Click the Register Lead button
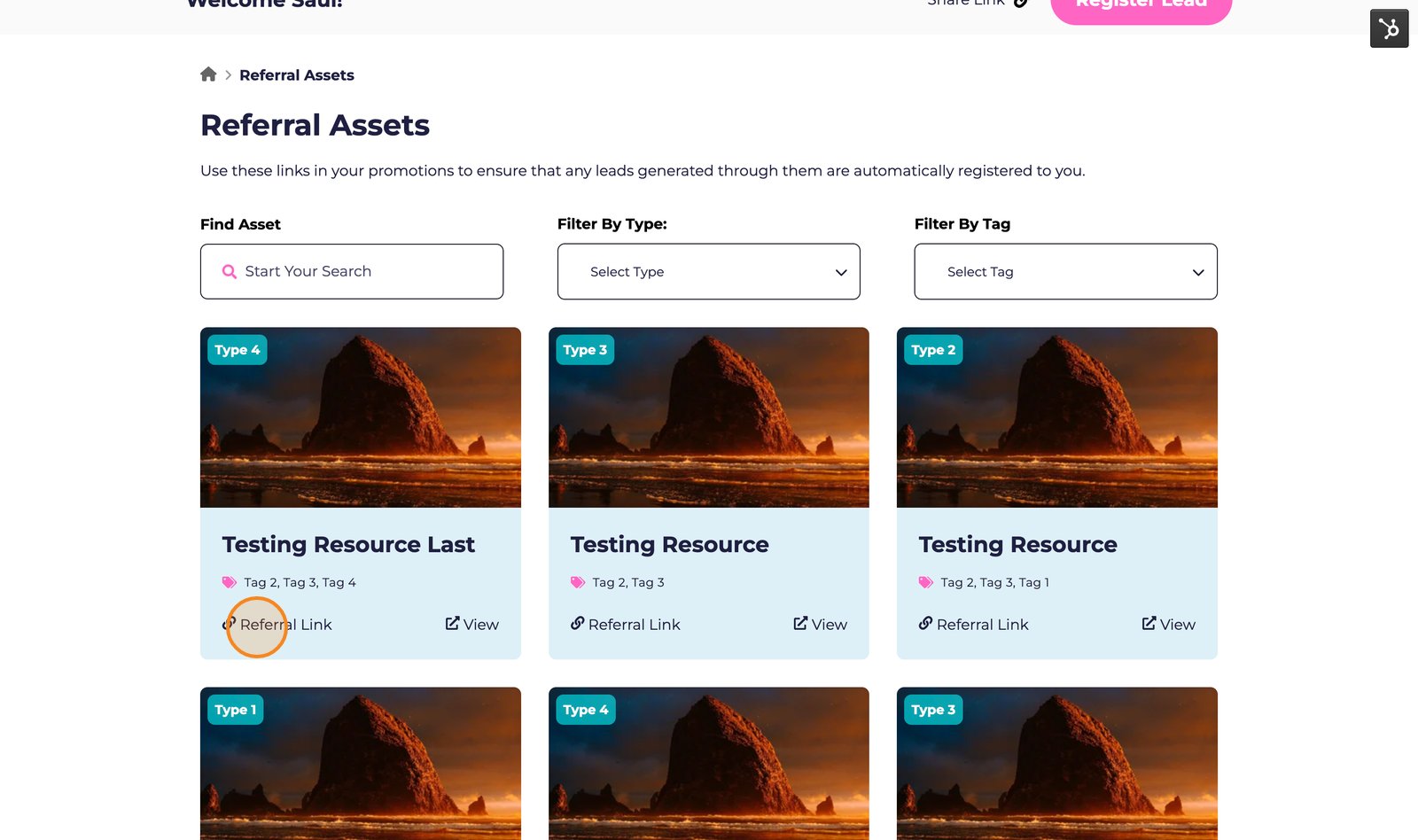This screenshot has width=1418, height=840. (x=1141, y=5)
